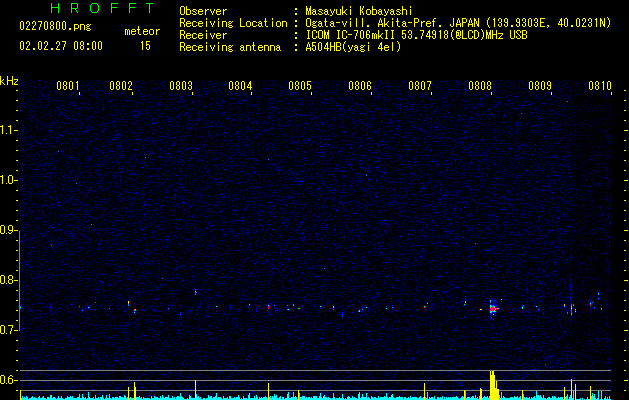This screenshot has height=400, width=629.
Task: Click the 0802 time marker
Action: [x=121, y=86]
